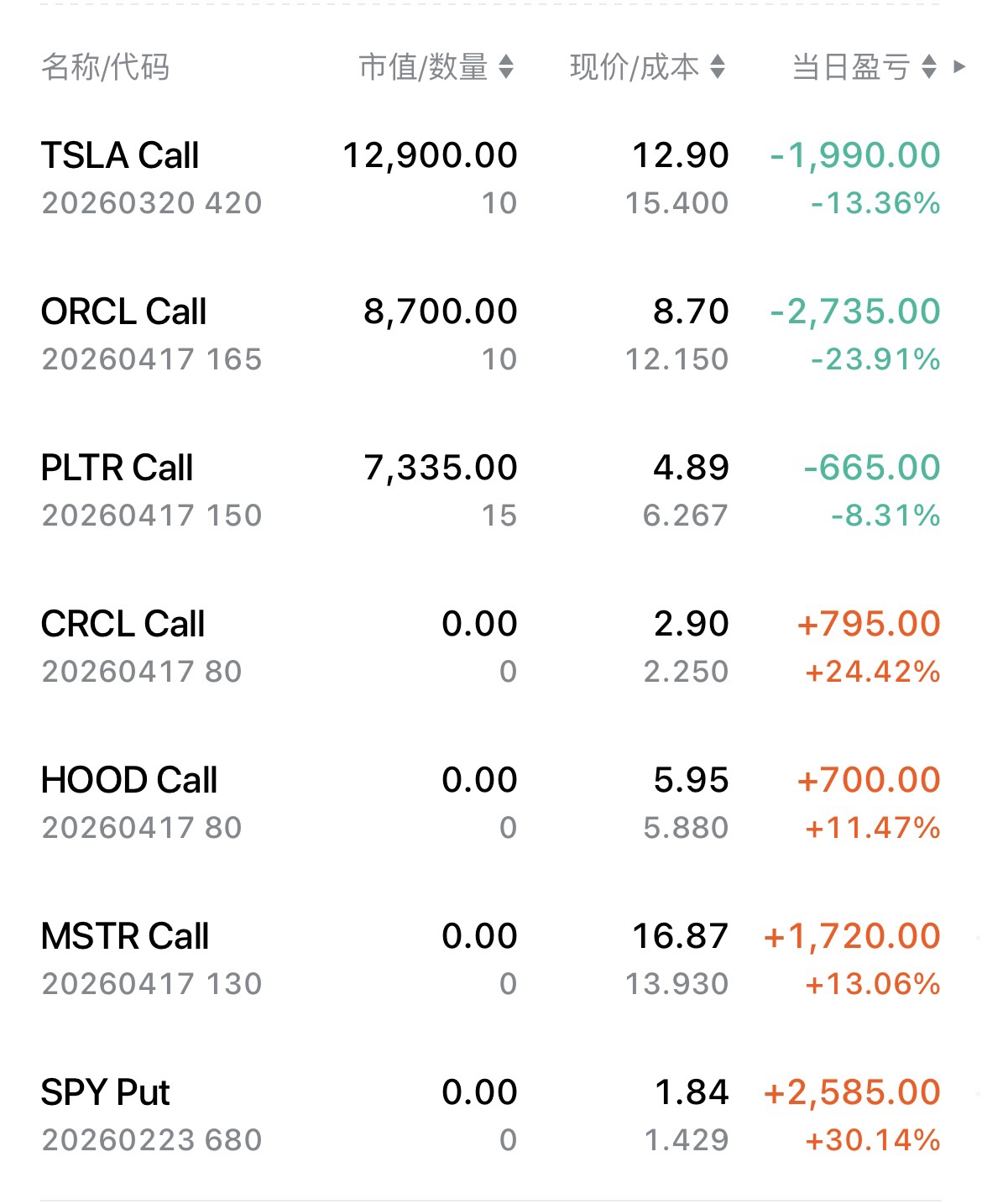982x1204 pixels.
Task: Click TSLA Call's -1,990.00 daily loss
Action: tap(855, 156)
